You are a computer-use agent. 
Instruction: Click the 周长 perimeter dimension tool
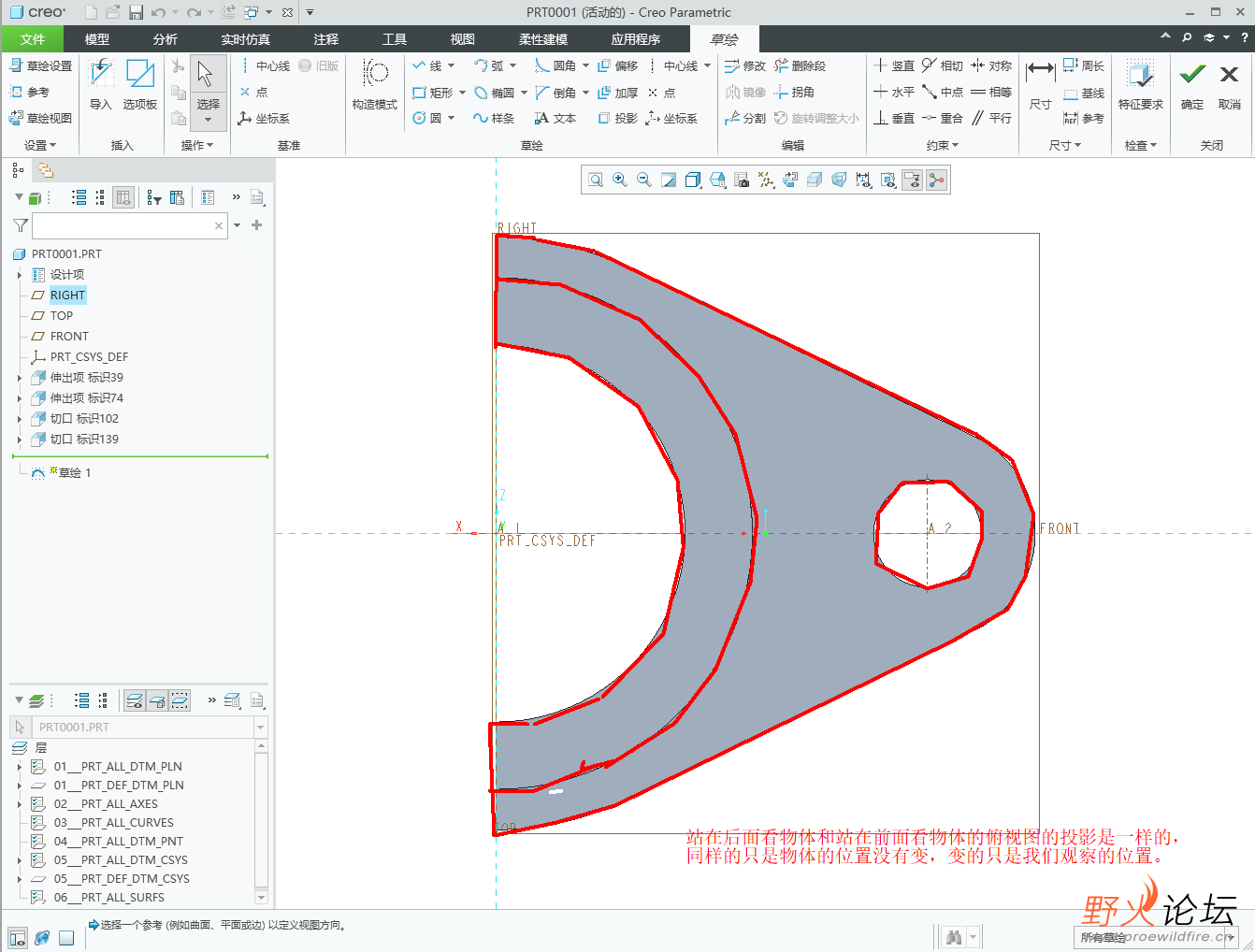(1084, 65)
